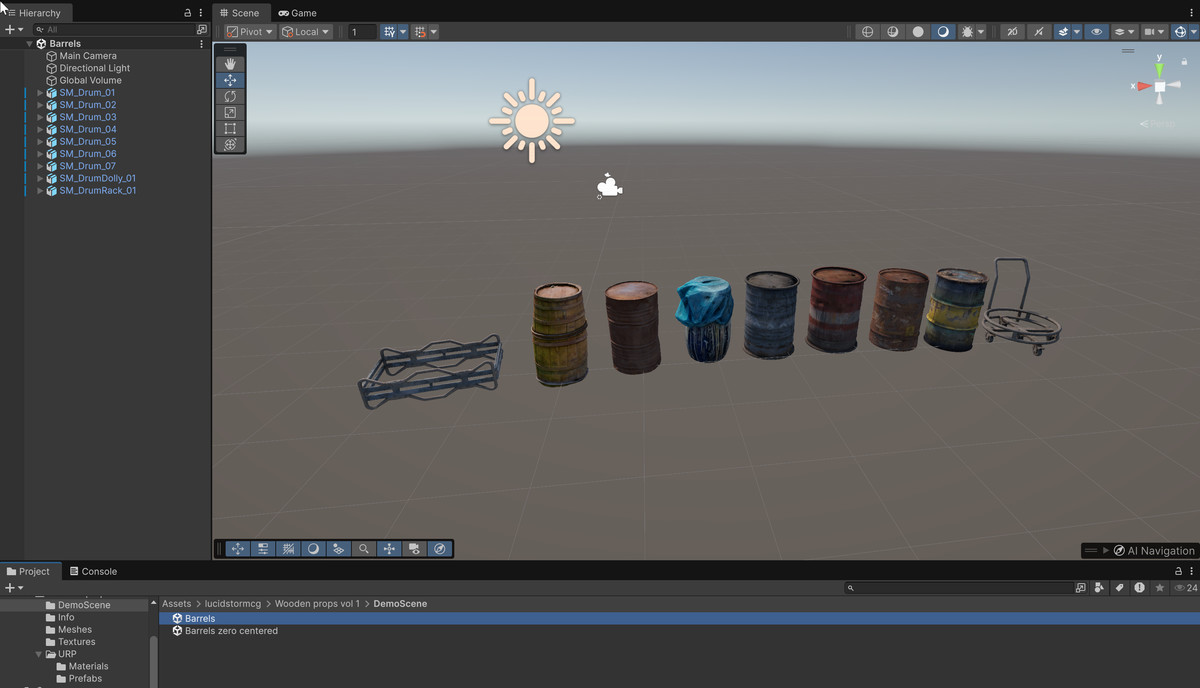1200x688 pixels.
Task: Toggle scene audio mute button
Action: (1039, 32)
